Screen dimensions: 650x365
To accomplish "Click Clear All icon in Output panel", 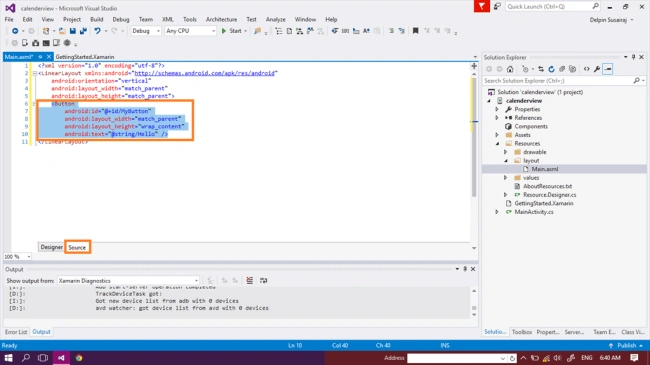I will 250,281.
